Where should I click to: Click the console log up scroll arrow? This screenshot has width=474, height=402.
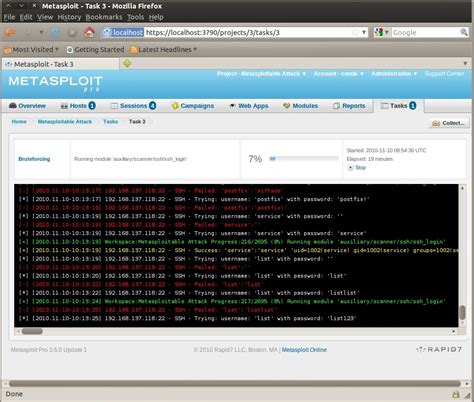462,188
